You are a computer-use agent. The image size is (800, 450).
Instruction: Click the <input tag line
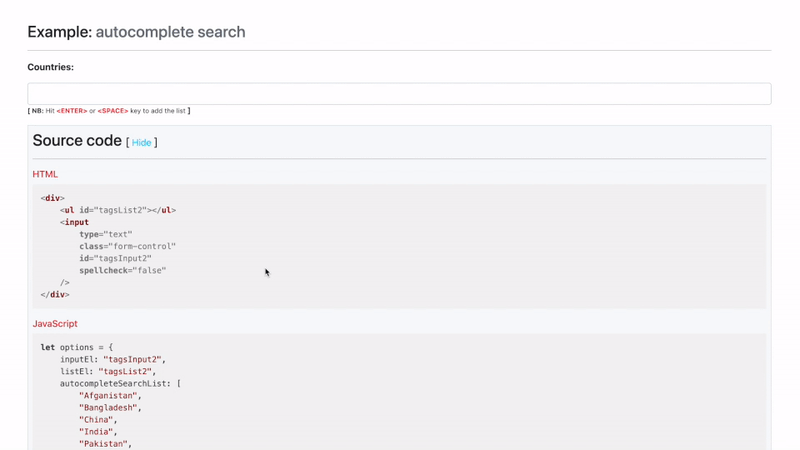pos(74,222)
